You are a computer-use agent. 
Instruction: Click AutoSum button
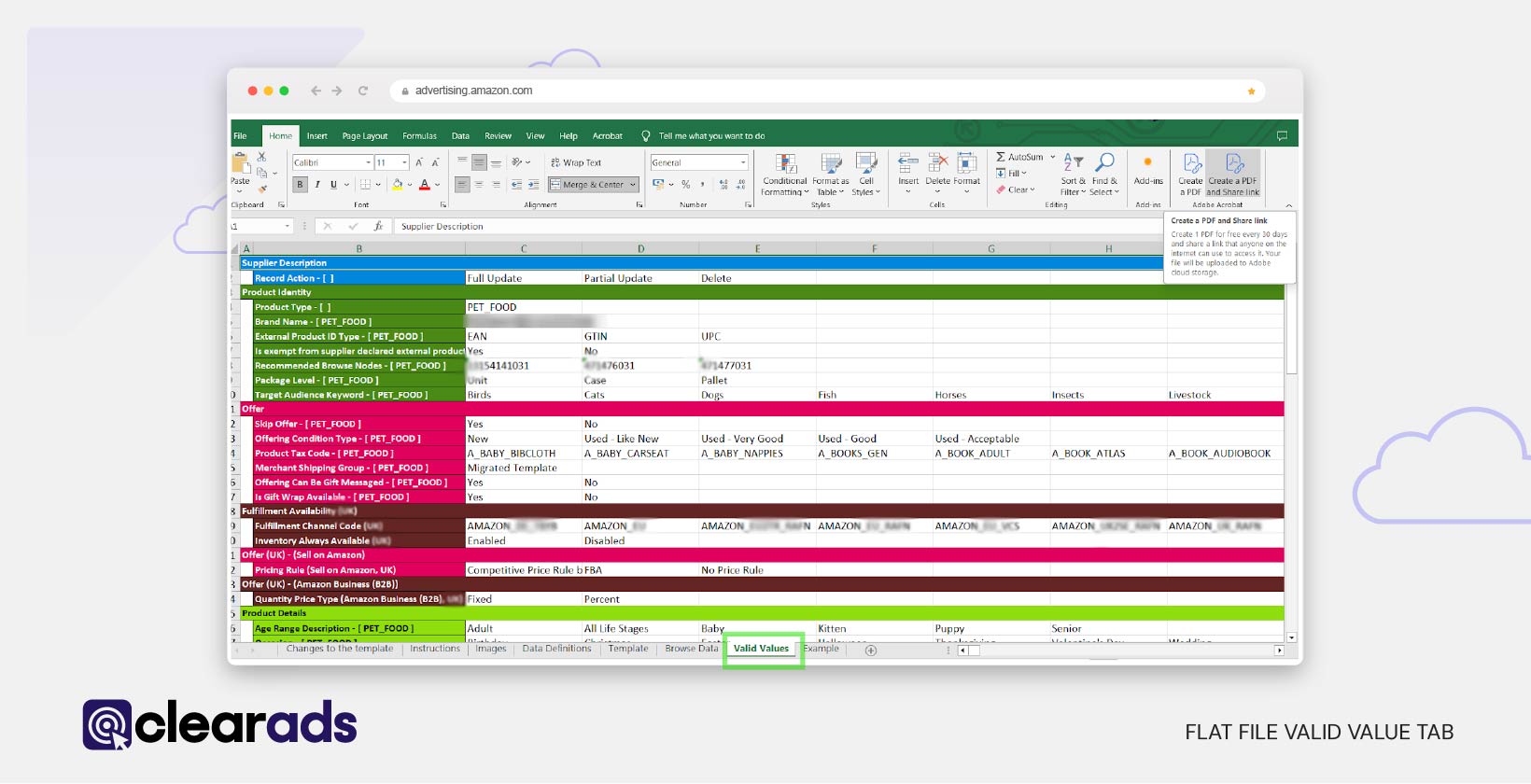(1019, 157)
